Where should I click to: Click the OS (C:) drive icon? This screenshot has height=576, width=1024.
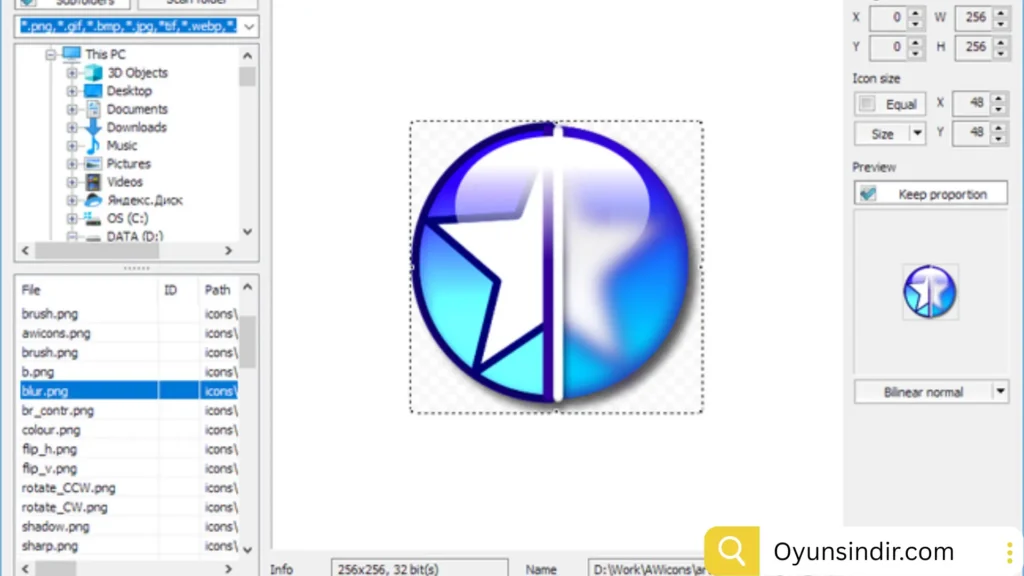pyautogui.click(x=91, y=218)
